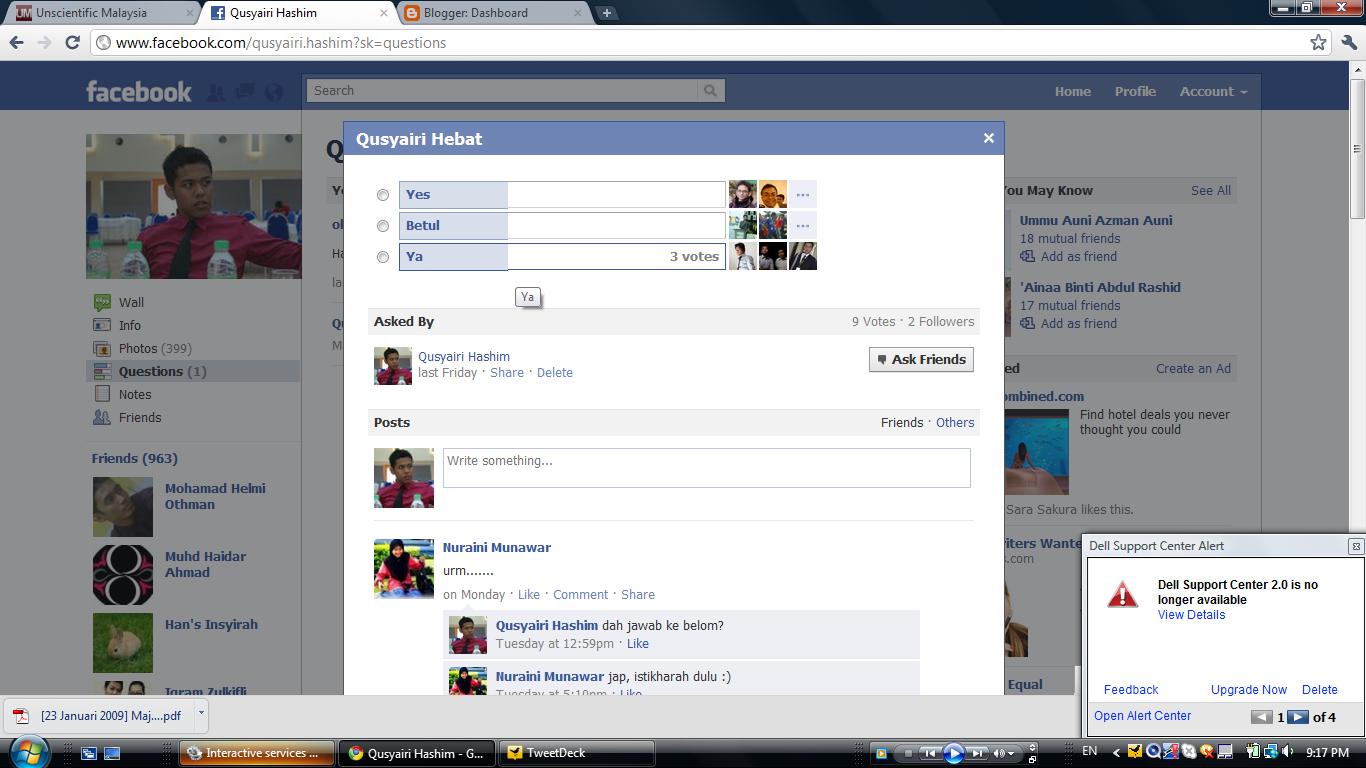Viewport: 1366px width, 768px height.
Task: Bookmark this page with the star icon
Action: coord(1318,42)
